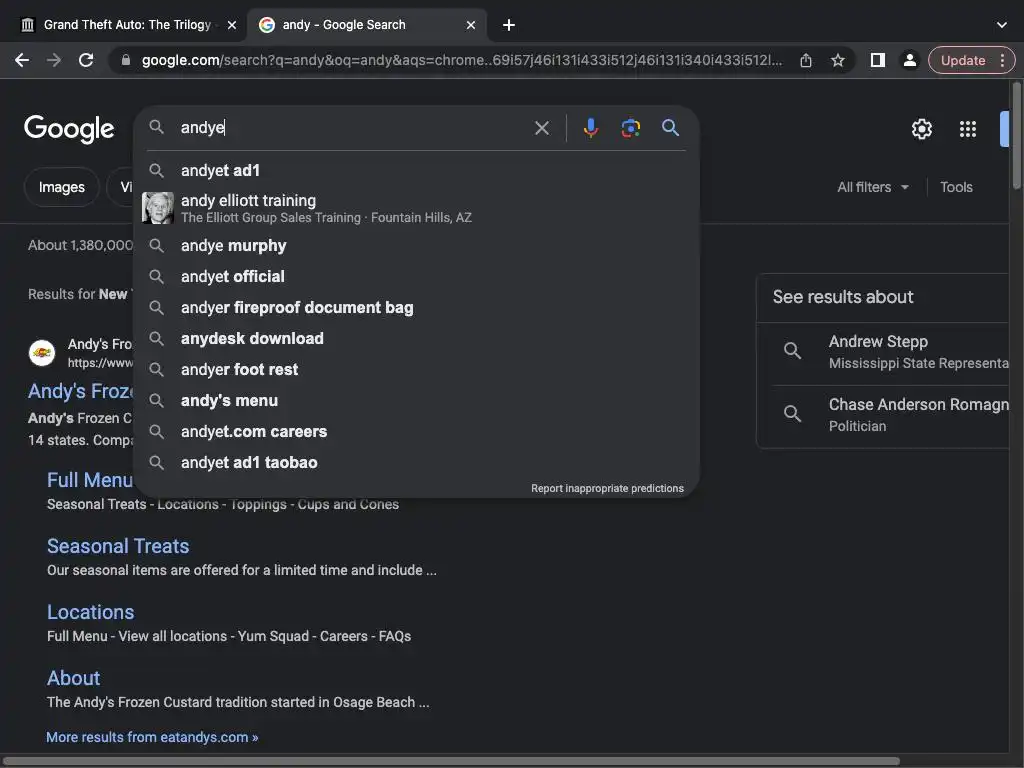Image resolution: width=1024 pixels, height=768 pixels.
Task: Click the horizontal scrollbar at bottom
Action: [451, 761]
